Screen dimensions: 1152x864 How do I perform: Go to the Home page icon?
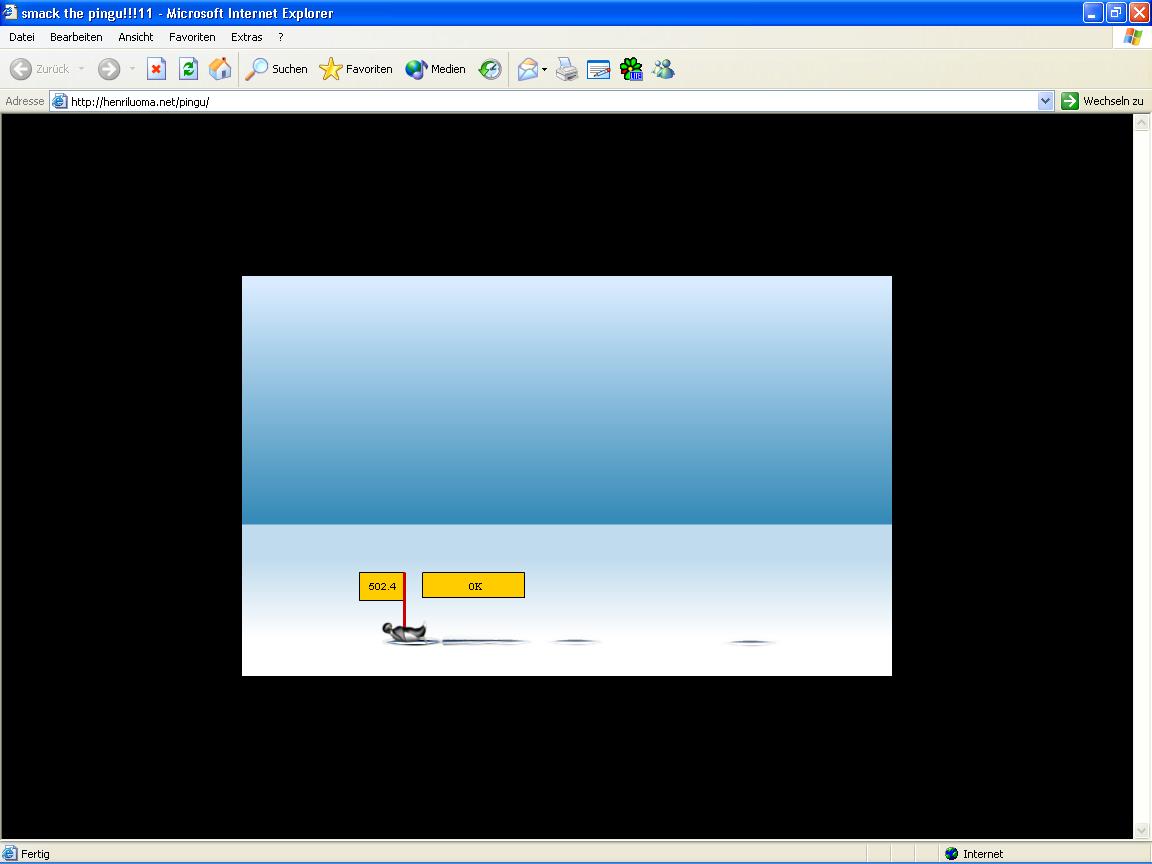220,69
